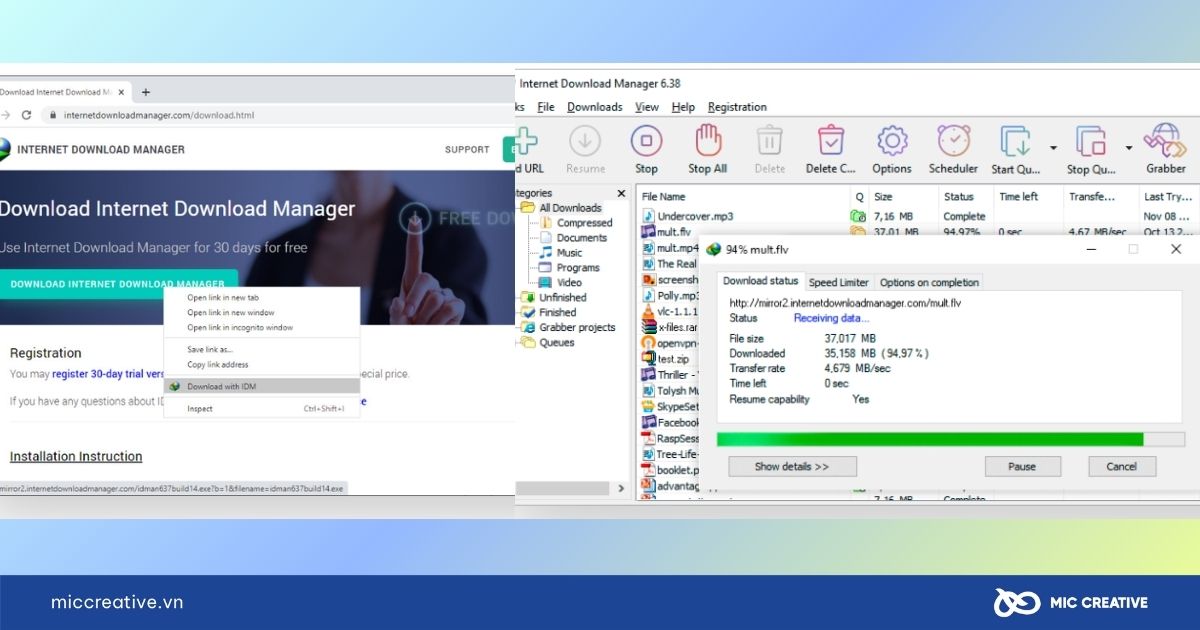Click the Show details >> button

click(x=792, y=466)
